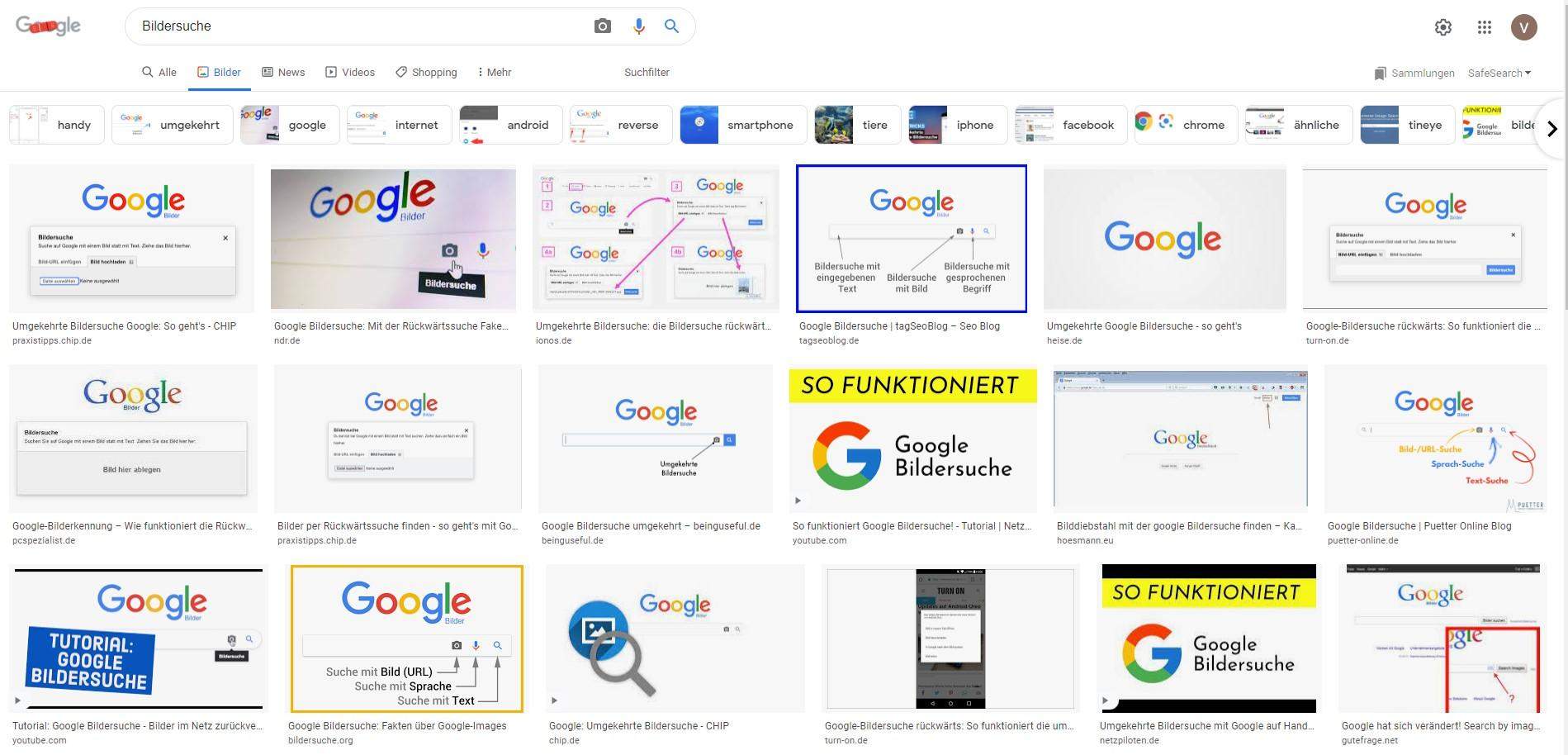Show more suggestion chips with the right arrow
Image resolution: width=1568 pixels, height=755 pixels.
pyautogui.click(x=1552, y=128)
